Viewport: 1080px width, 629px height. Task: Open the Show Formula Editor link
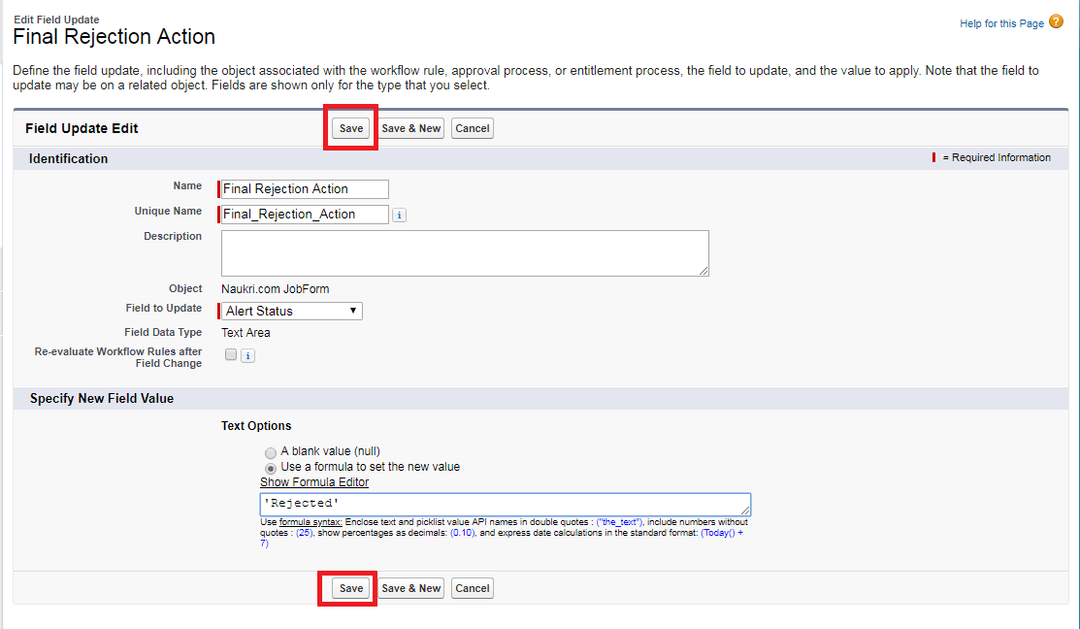point(314,482)
